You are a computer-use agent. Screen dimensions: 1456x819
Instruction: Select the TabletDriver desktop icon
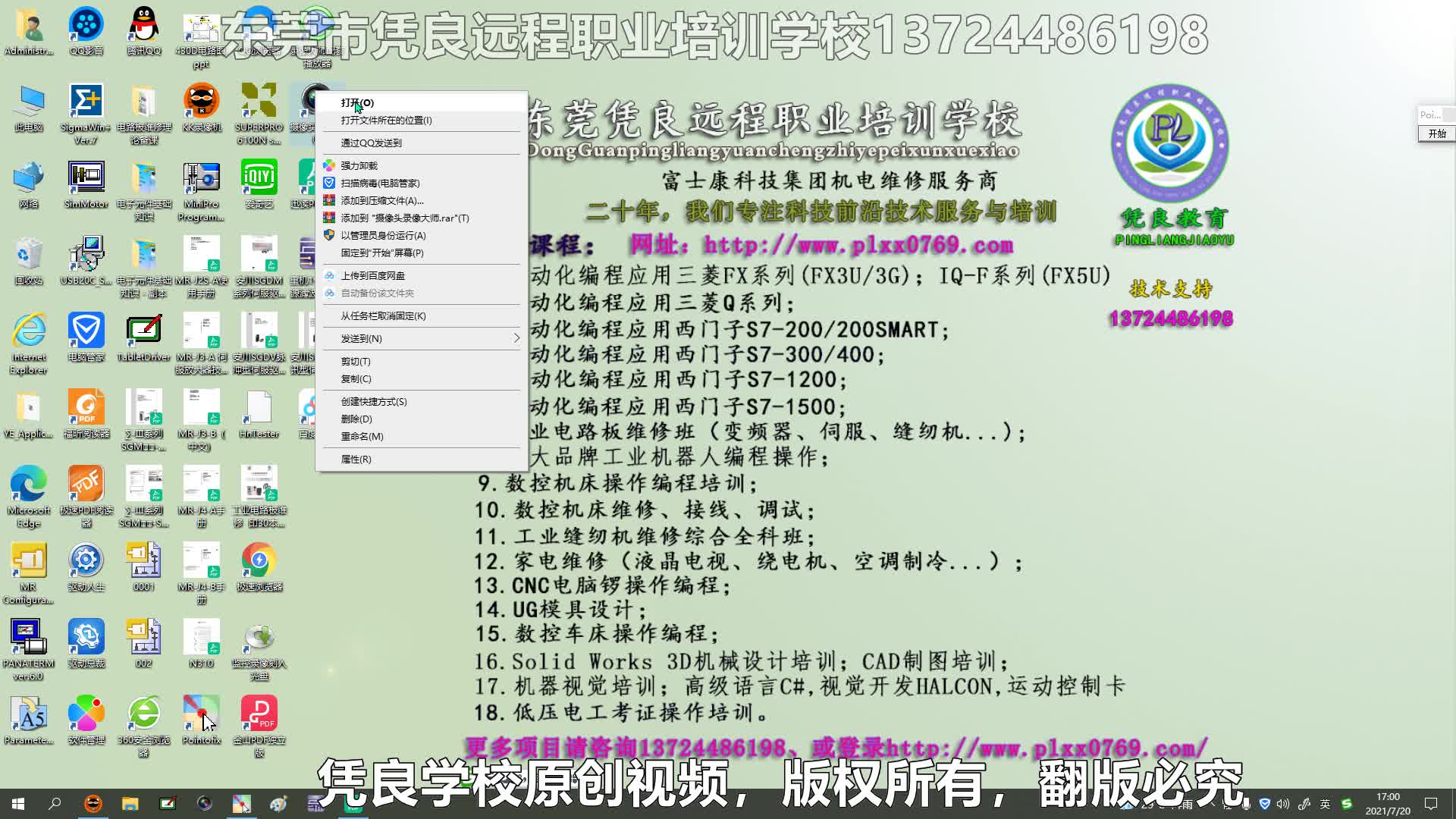pyautogui.click(x=143, y=337)
